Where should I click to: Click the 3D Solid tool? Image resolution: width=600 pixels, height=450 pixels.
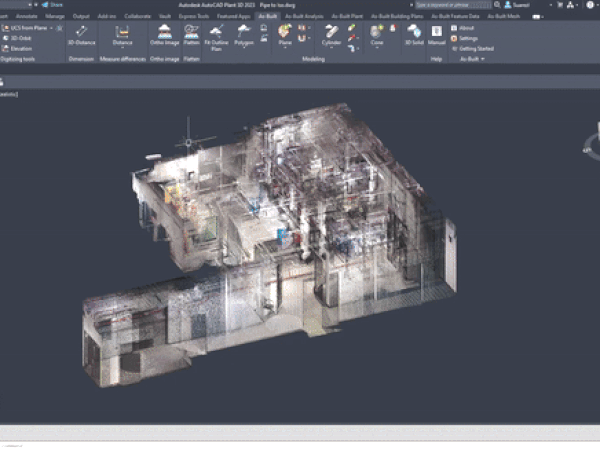click(414, 35)
